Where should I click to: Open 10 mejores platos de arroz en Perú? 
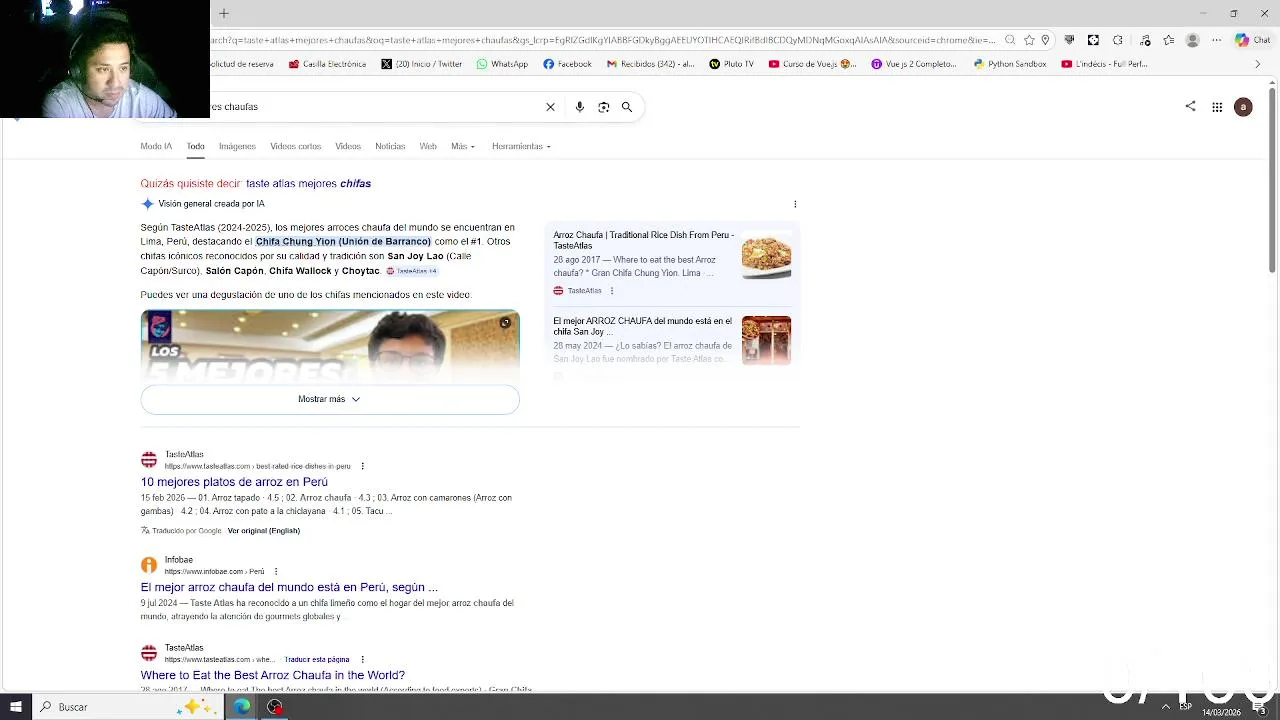click(234, 482)
